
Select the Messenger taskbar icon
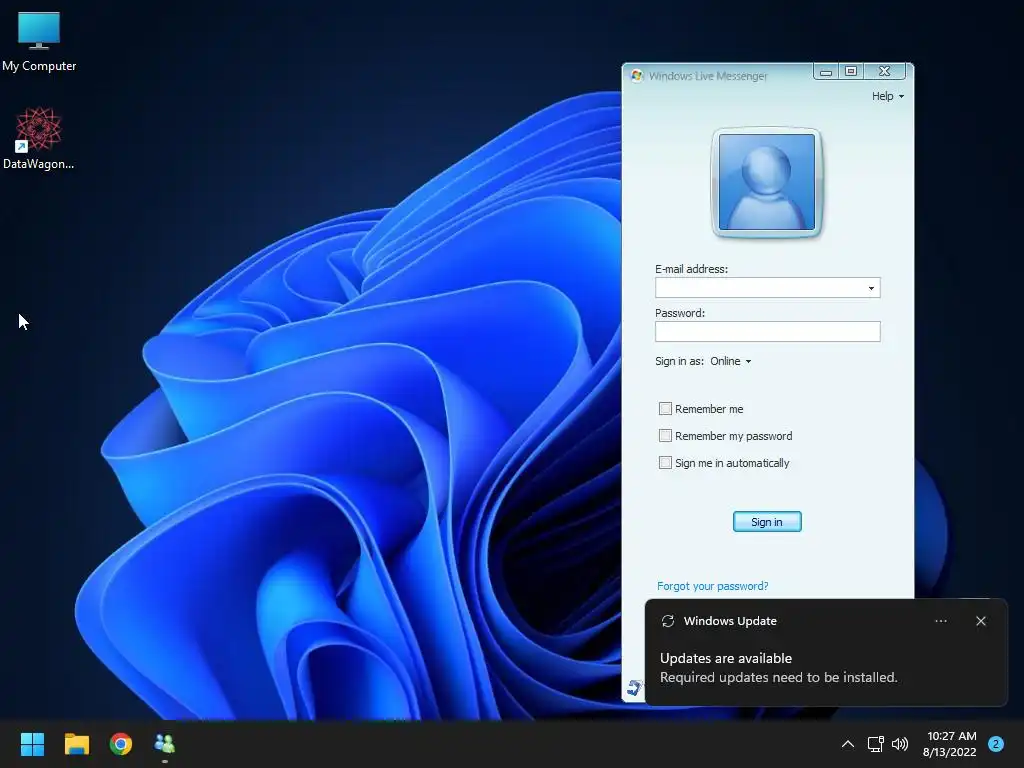[x=165, y=744]
